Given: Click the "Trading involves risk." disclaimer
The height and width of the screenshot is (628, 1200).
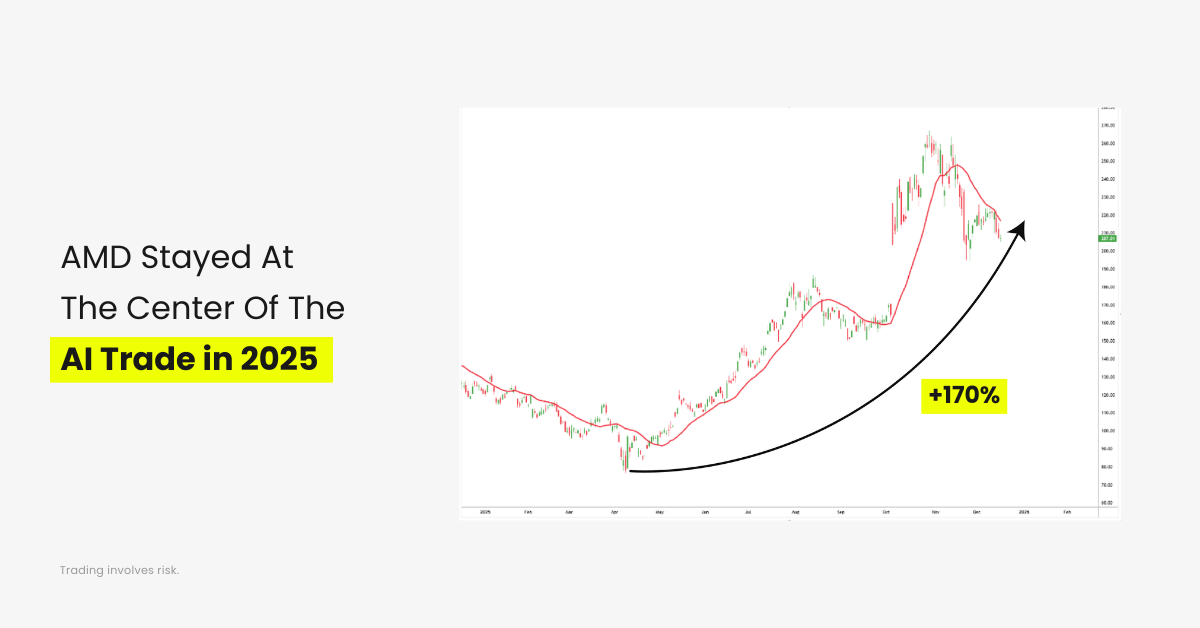Looking at the screenshot, I should [119, 570].
